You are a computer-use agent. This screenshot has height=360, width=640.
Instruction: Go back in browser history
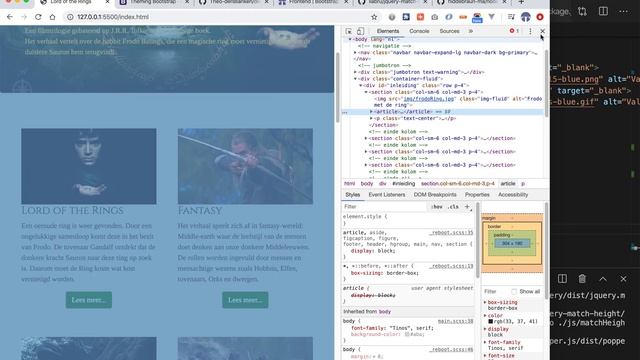10,17
